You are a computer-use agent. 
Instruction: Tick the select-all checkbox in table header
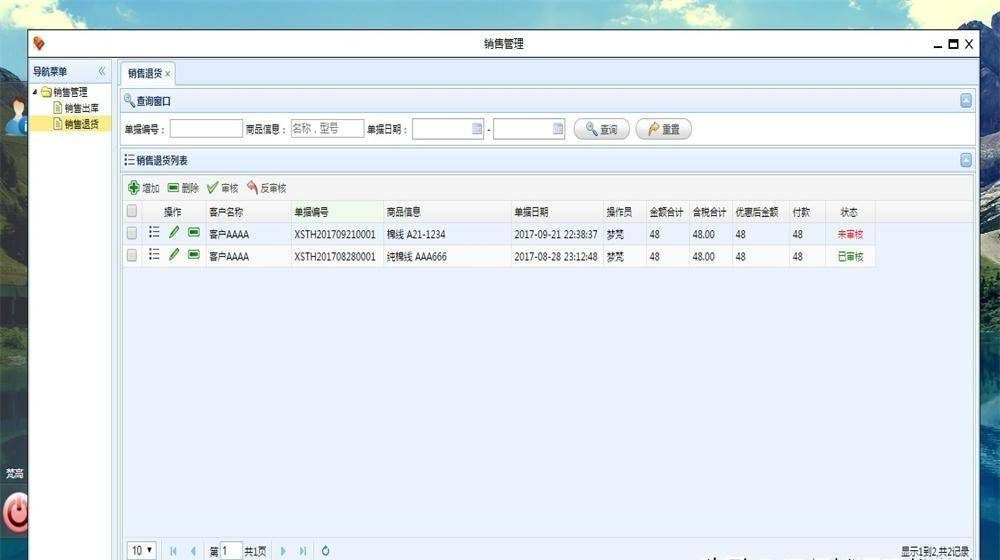pos(132,212)
